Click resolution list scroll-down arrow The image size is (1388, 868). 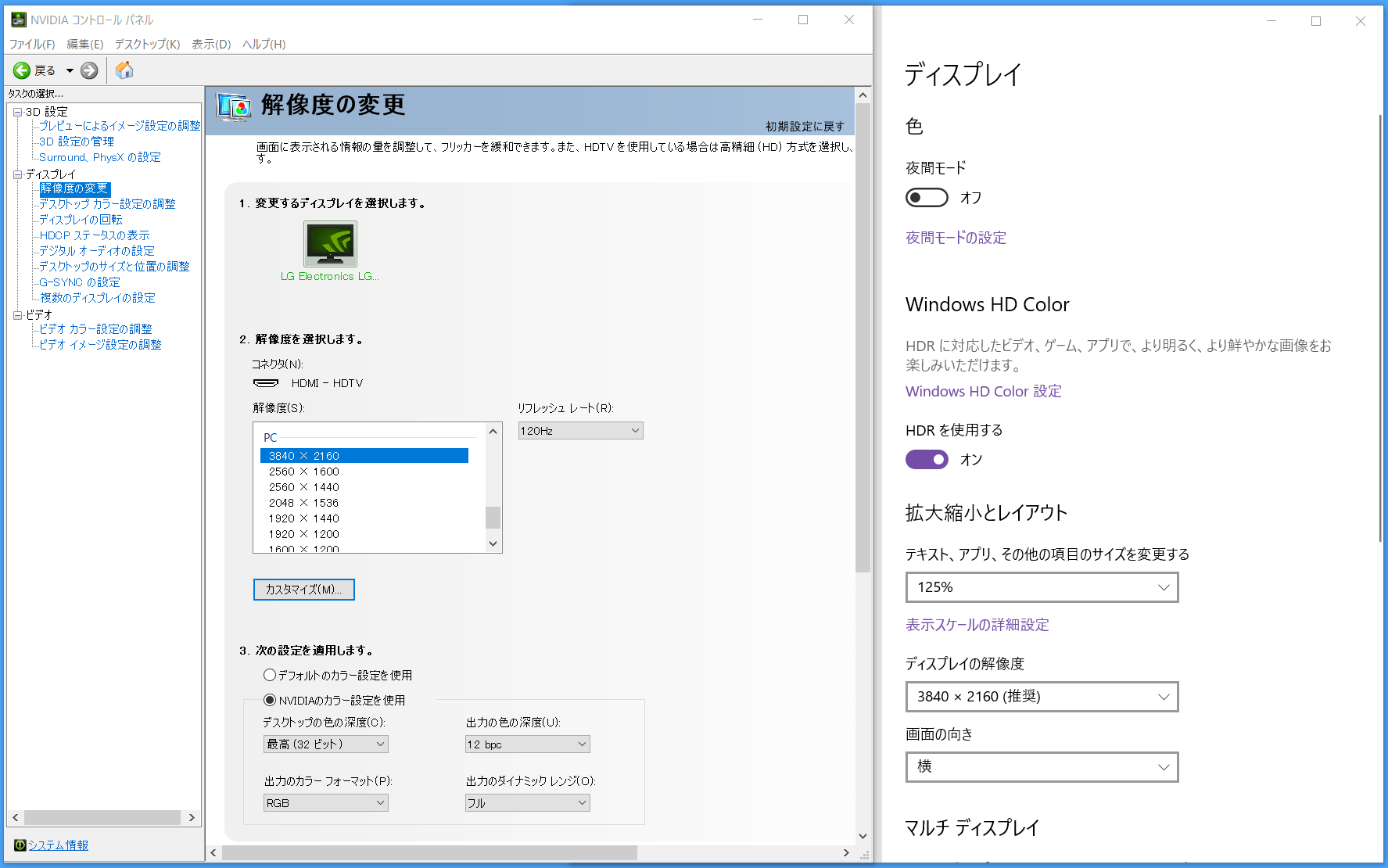click(x=493, y=543)
